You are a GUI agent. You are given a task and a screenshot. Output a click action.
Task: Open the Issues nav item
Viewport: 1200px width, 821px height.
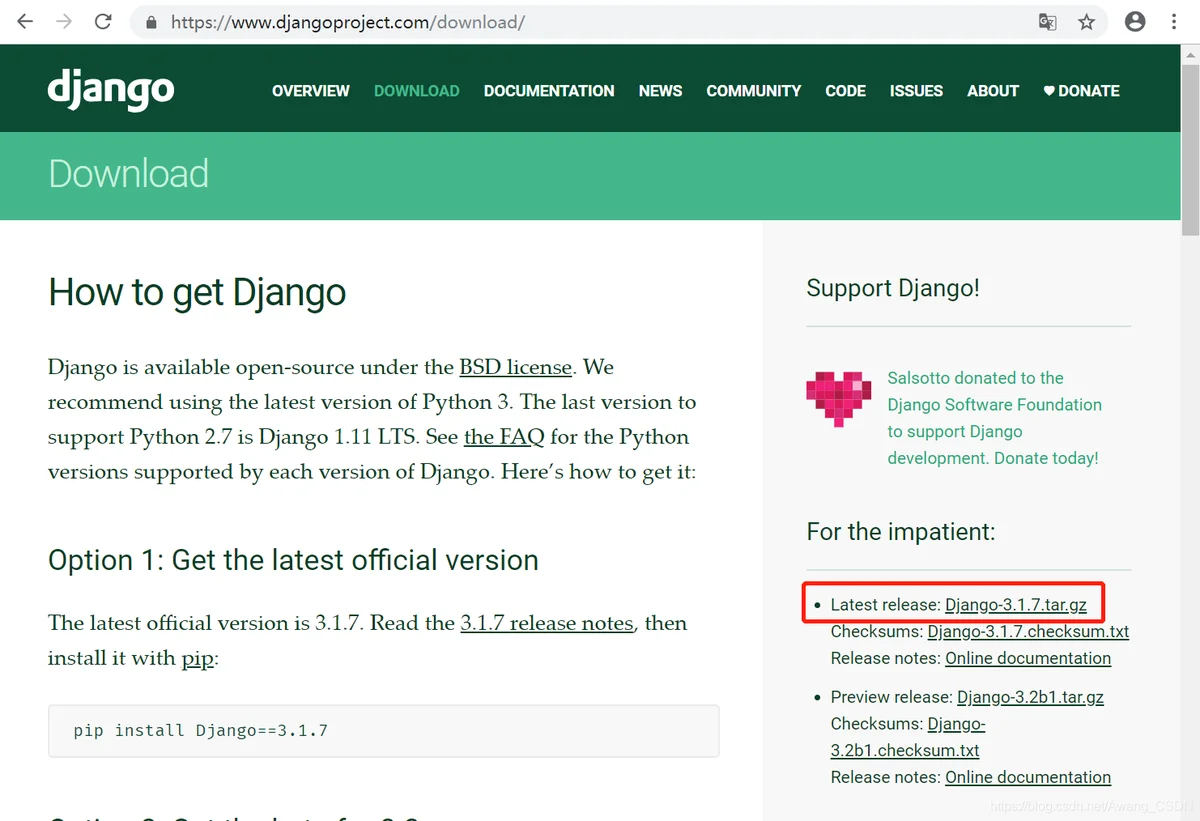(x=917, y=91)
